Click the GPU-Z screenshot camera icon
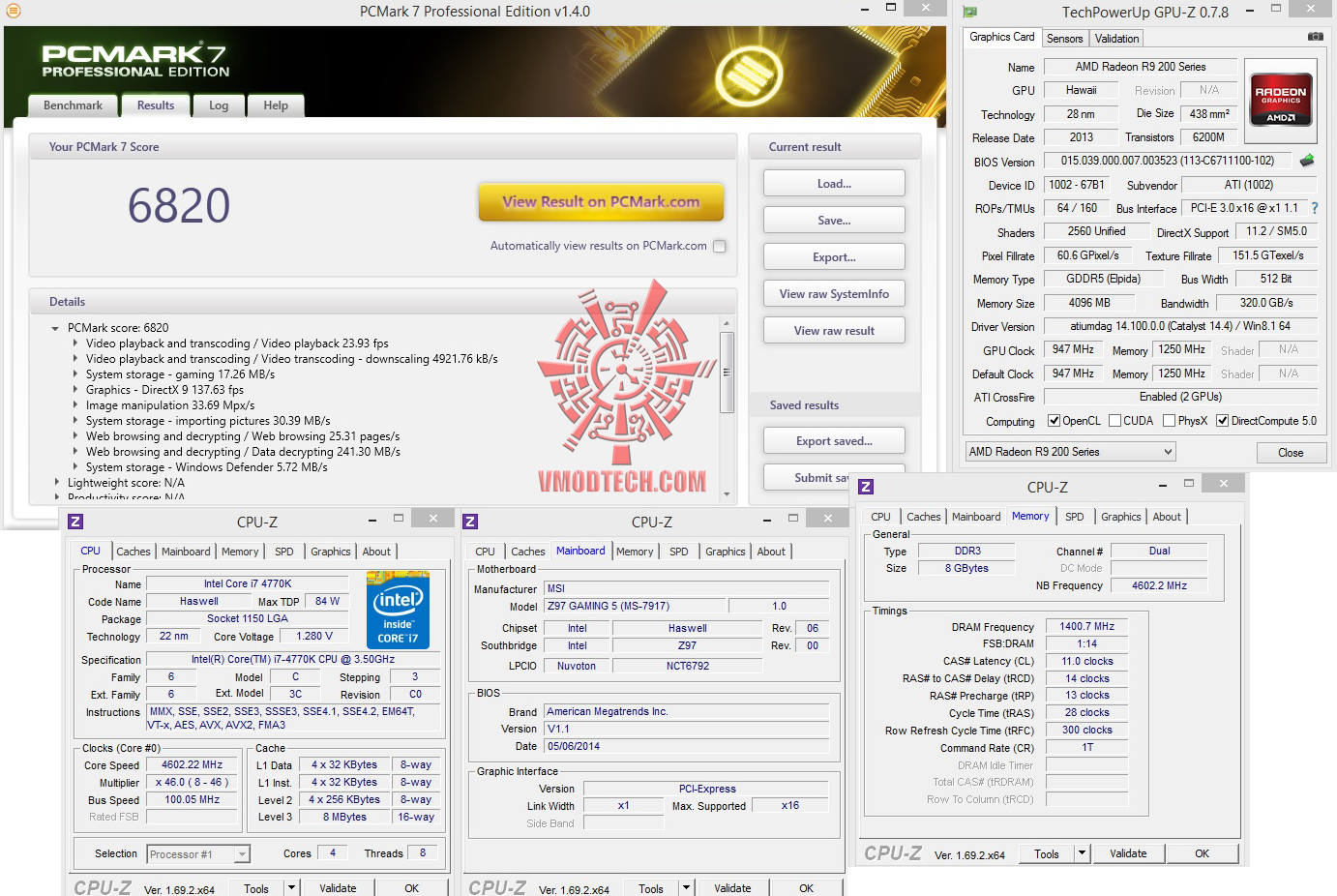 click(x=1315, y=34)
